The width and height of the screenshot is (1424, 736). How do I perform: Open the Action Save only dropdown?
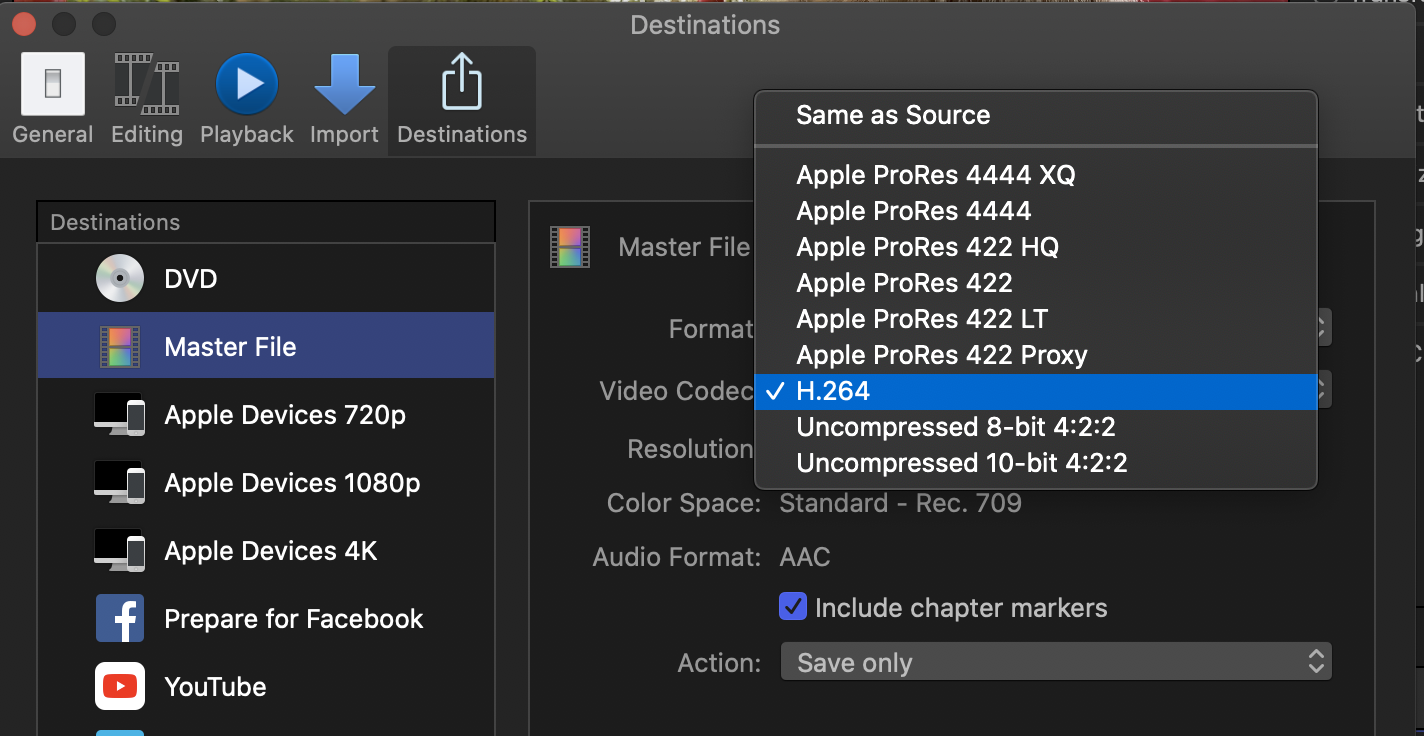(x=1055, y=663)
